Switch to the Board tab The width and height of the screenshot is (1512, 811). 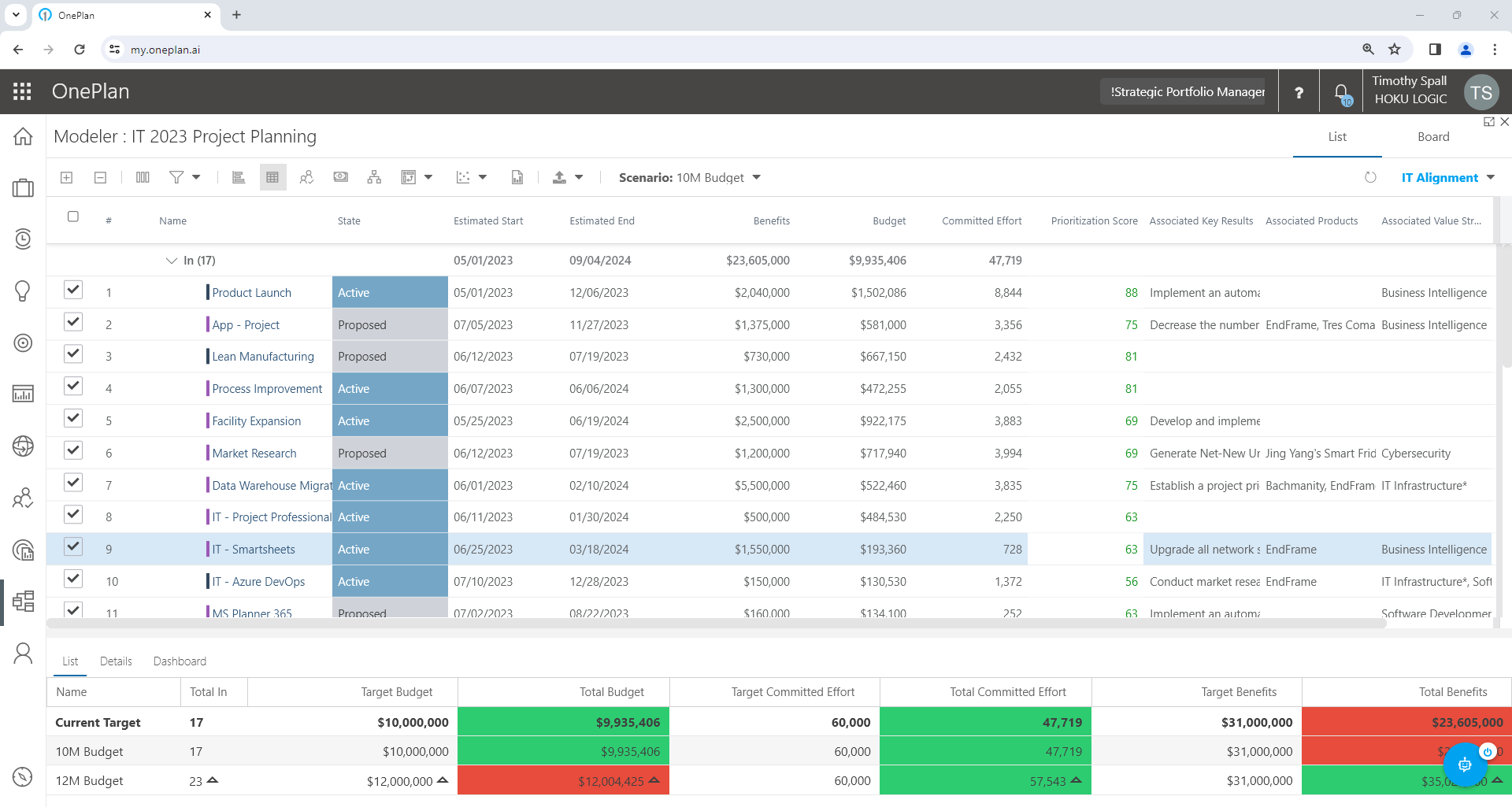(x=1433, y=137)
